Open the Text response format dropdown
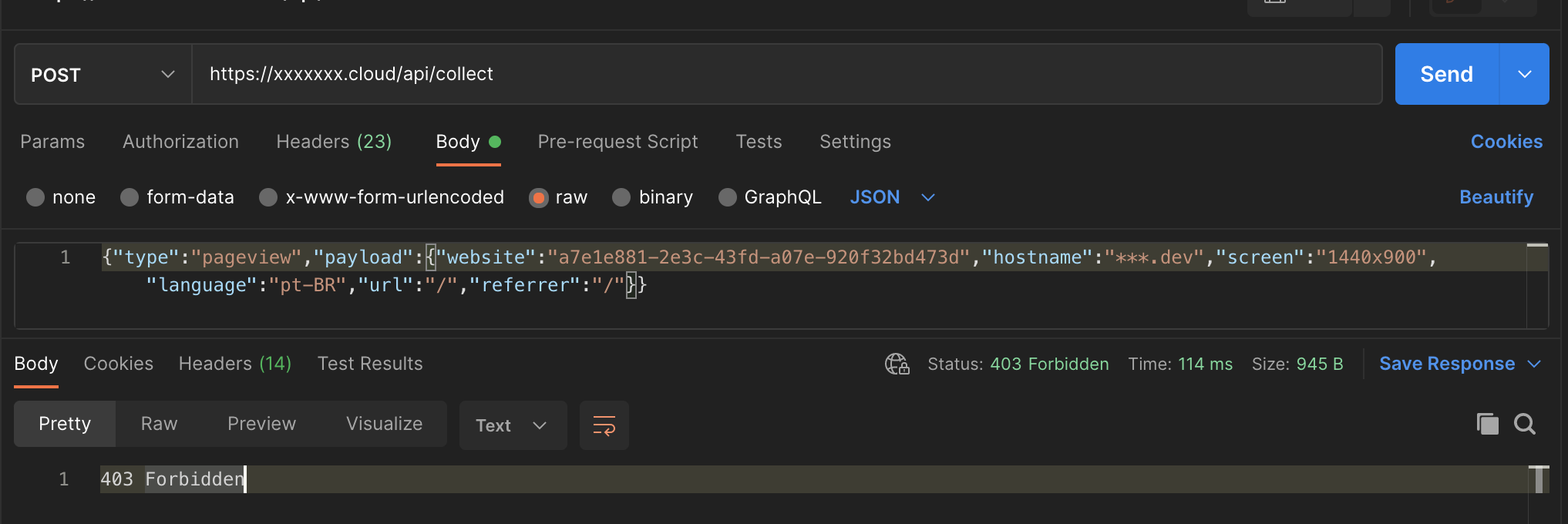The image size is (1568, 524). pyautogui.click(x=513, y=425)
